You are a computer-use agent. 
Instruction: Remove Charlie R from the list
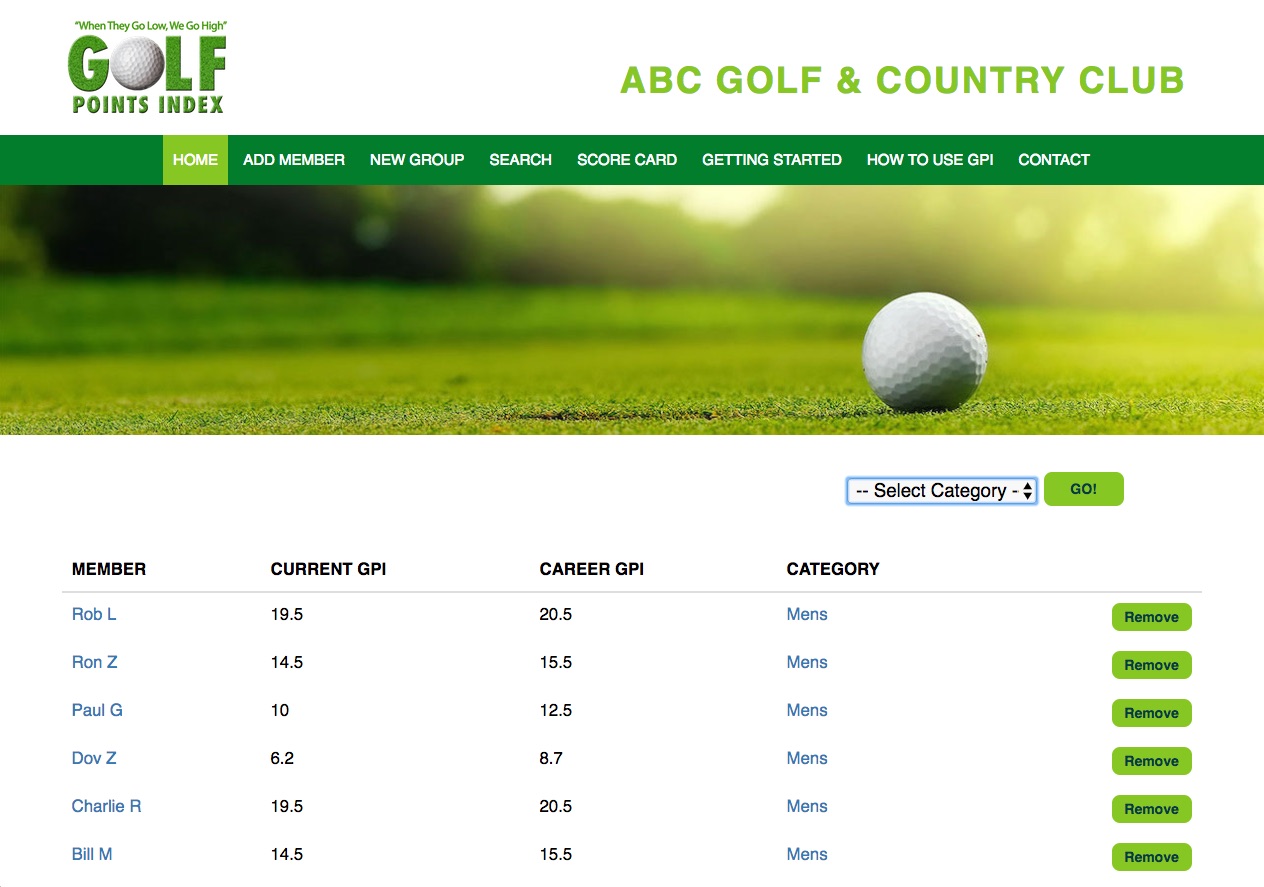coord(1151,809)
